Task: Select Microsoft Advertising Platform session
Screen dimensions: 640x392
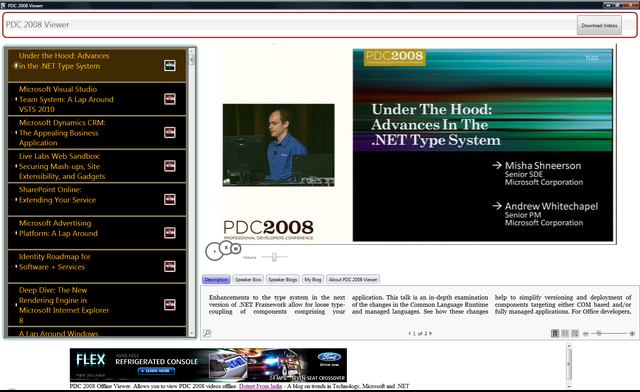Action: point(97,233)
